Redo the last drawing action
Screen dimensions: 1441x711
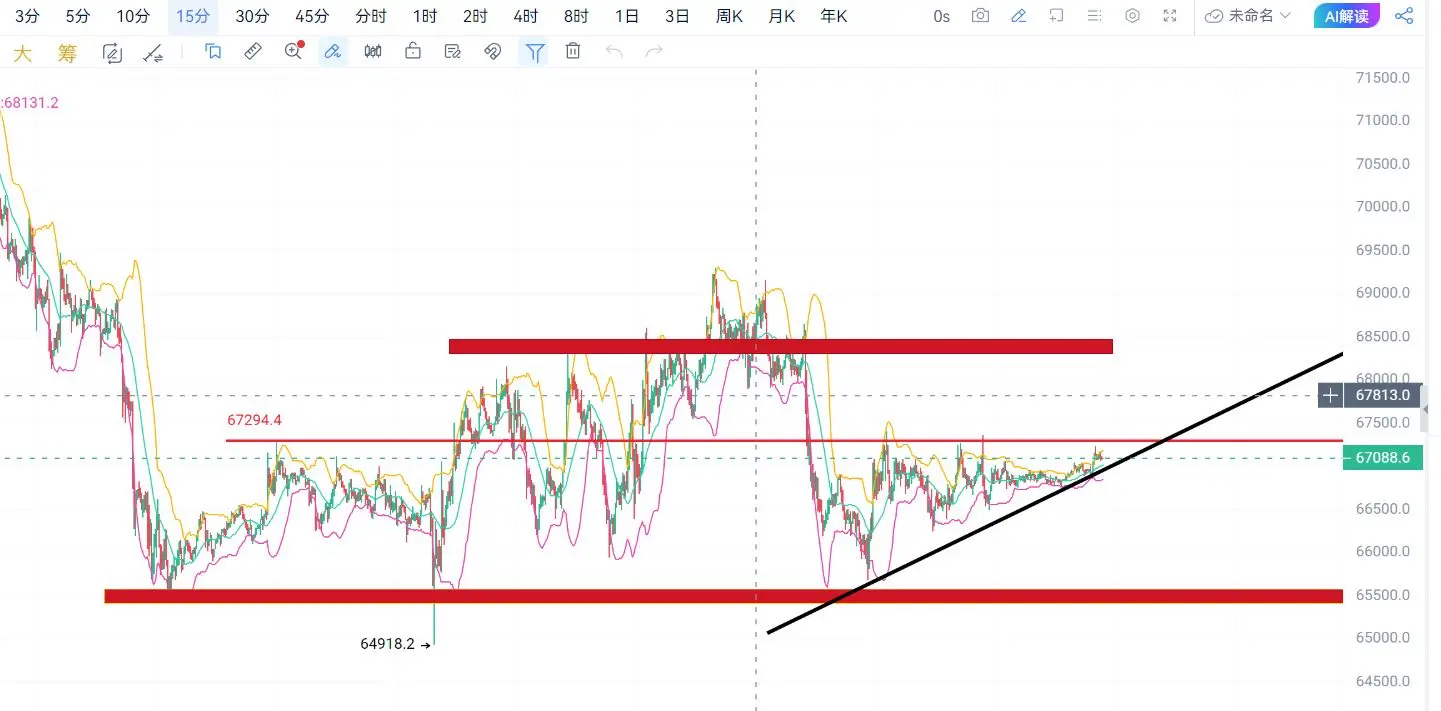tap(654, 52)
